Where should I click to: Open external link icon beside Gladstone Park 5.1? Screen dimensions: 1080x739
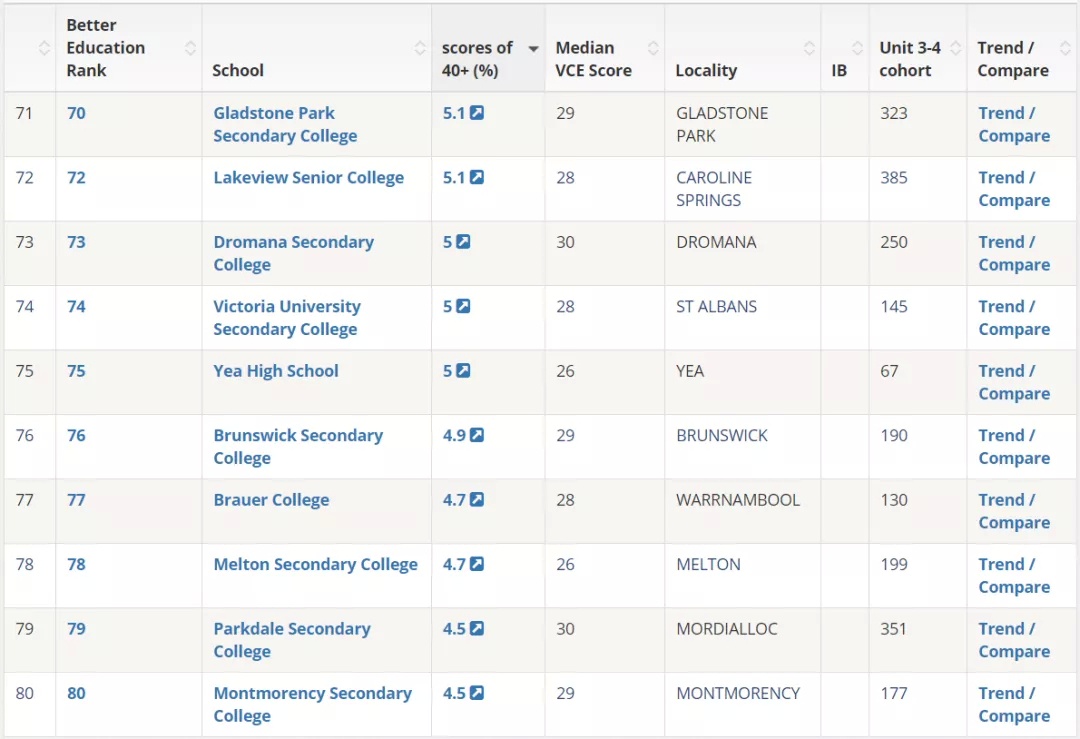coord(477,113)
